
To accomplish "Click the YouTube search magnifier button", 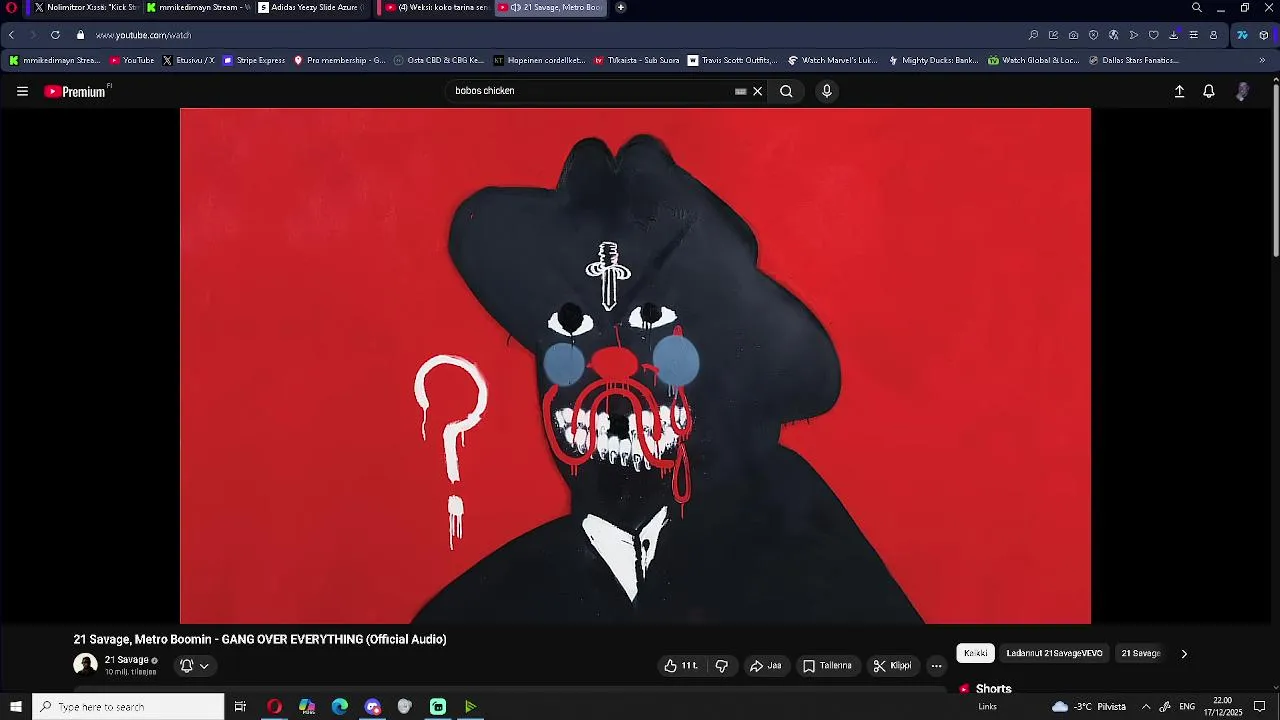I will click(786, 91).
